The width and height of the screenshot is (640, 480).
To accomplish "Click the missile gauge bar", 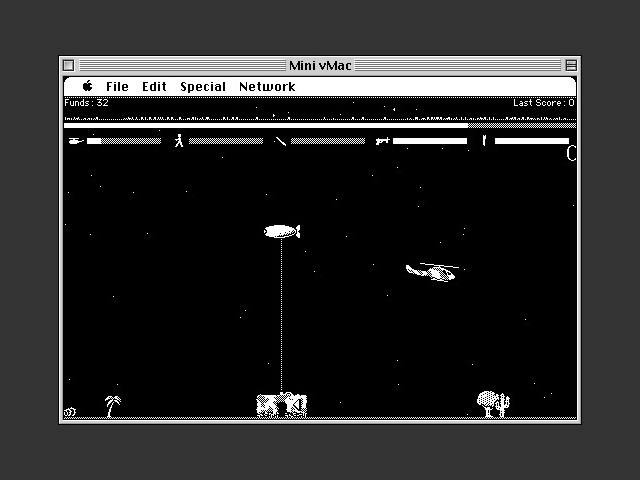I will [x=328, y=141].
